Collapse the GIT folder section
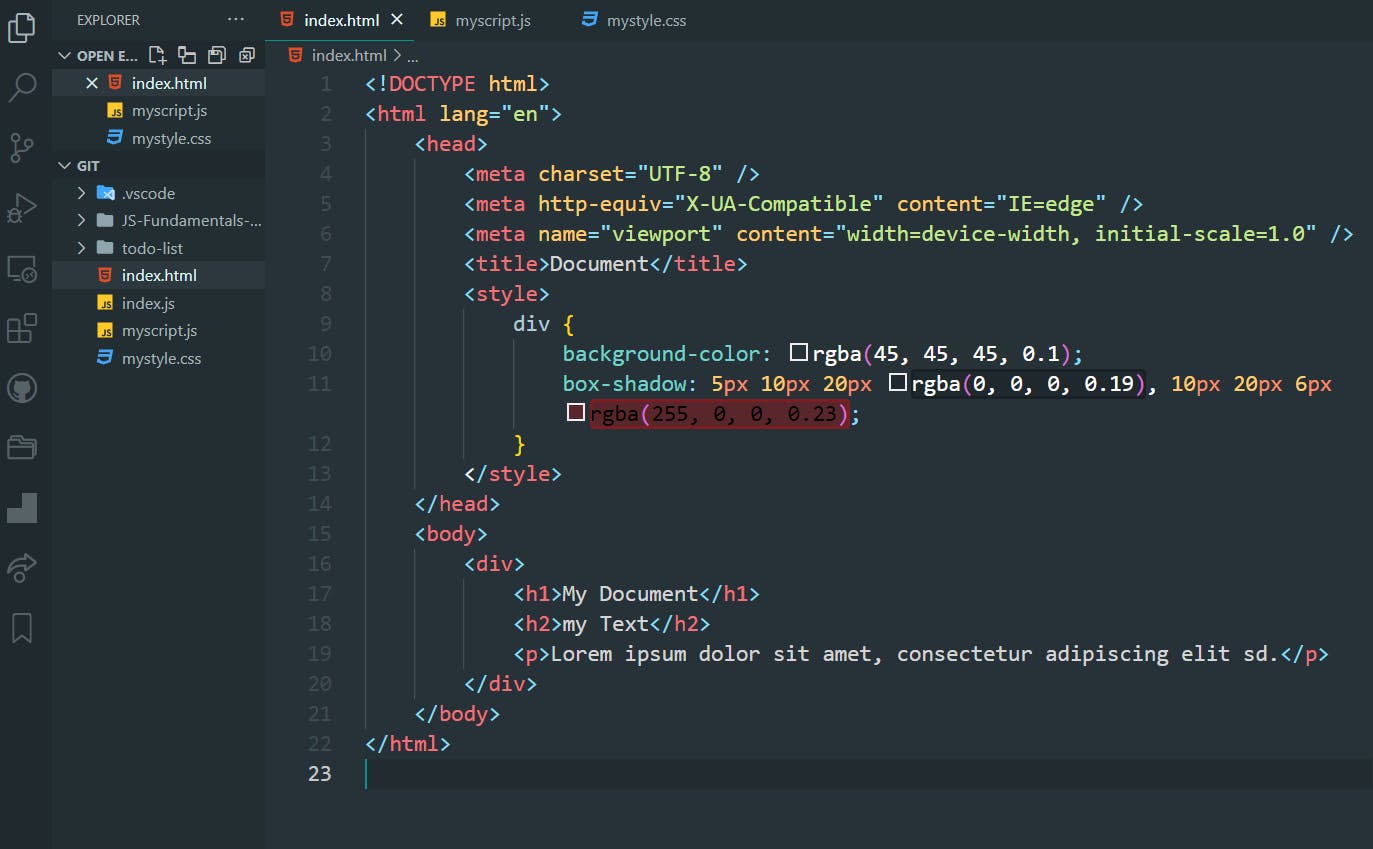This screenshot has width=1373, height=849. click(x=65, y=166)
